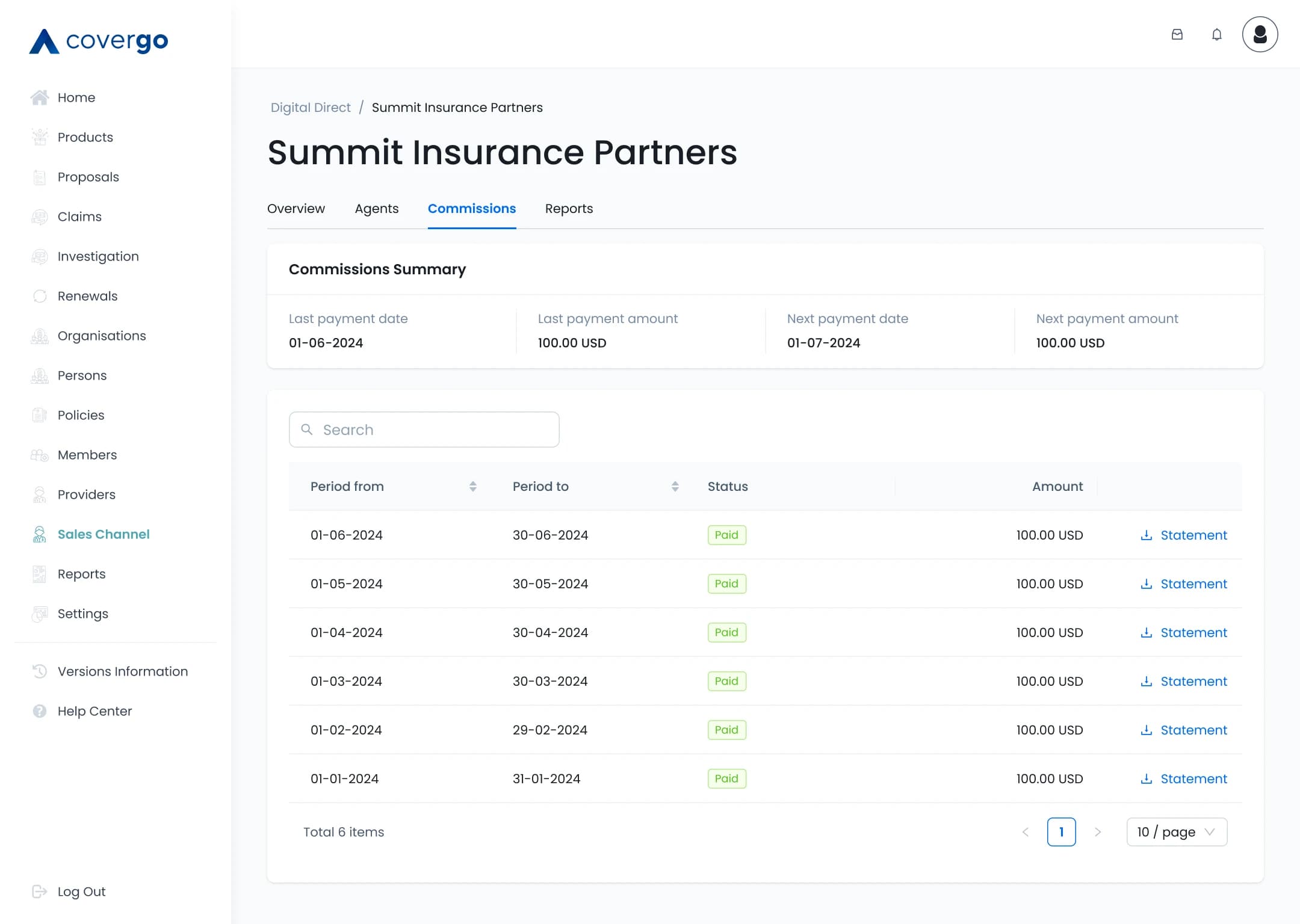Click the Settings sidebar icon
Viewport: 1300px width, 924px height.
click(x=40, y=614)
